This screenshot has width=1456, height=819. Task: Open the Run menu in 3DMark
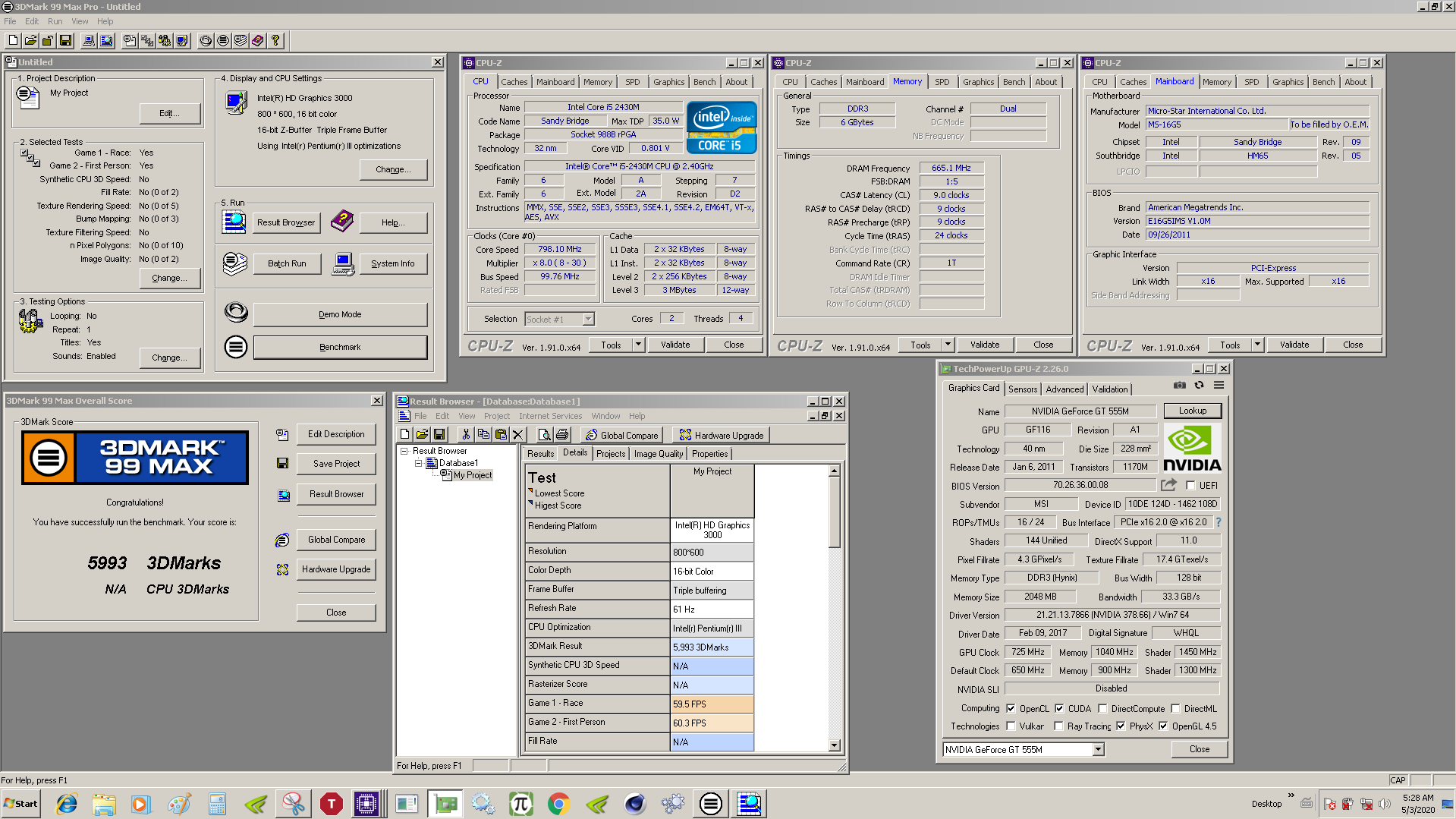[55, 21]
